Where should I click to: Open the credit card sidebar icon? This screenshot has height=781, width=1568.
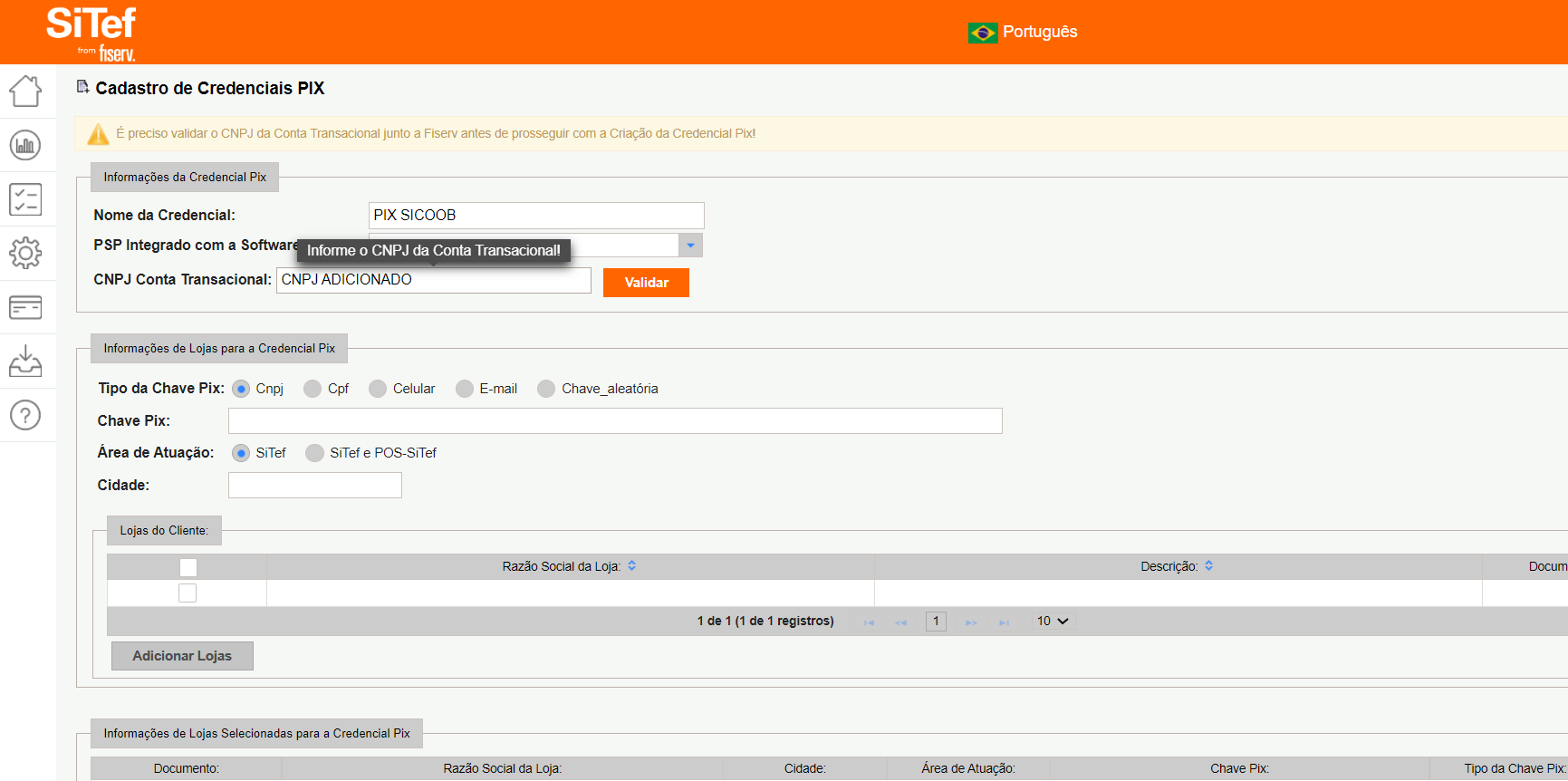[x=25, y=308]
